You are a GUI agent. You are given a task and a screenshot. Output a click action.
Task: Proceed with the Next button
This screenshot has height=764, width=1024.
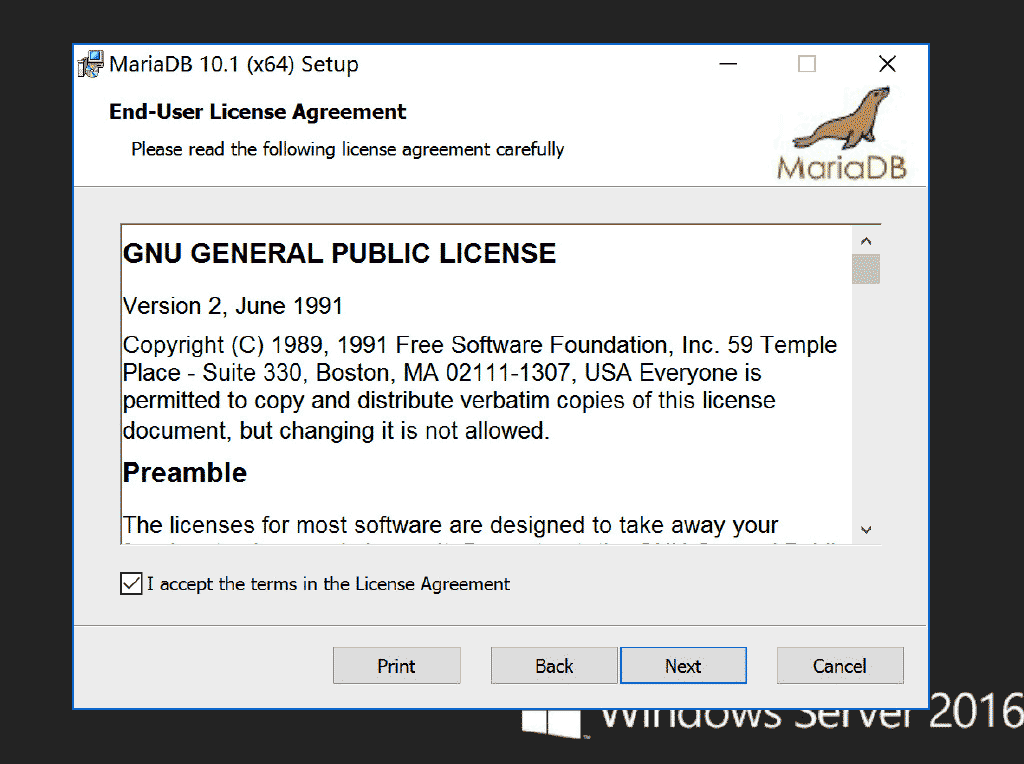(x=683, y=666)
